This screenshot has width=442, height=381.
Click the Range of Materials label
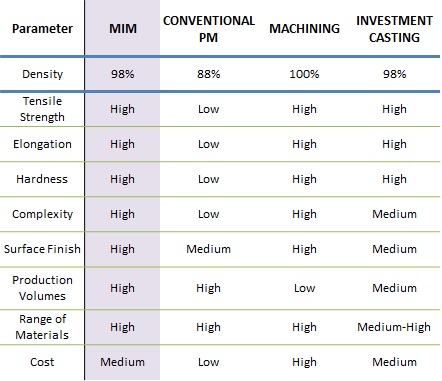click(42, 327)
